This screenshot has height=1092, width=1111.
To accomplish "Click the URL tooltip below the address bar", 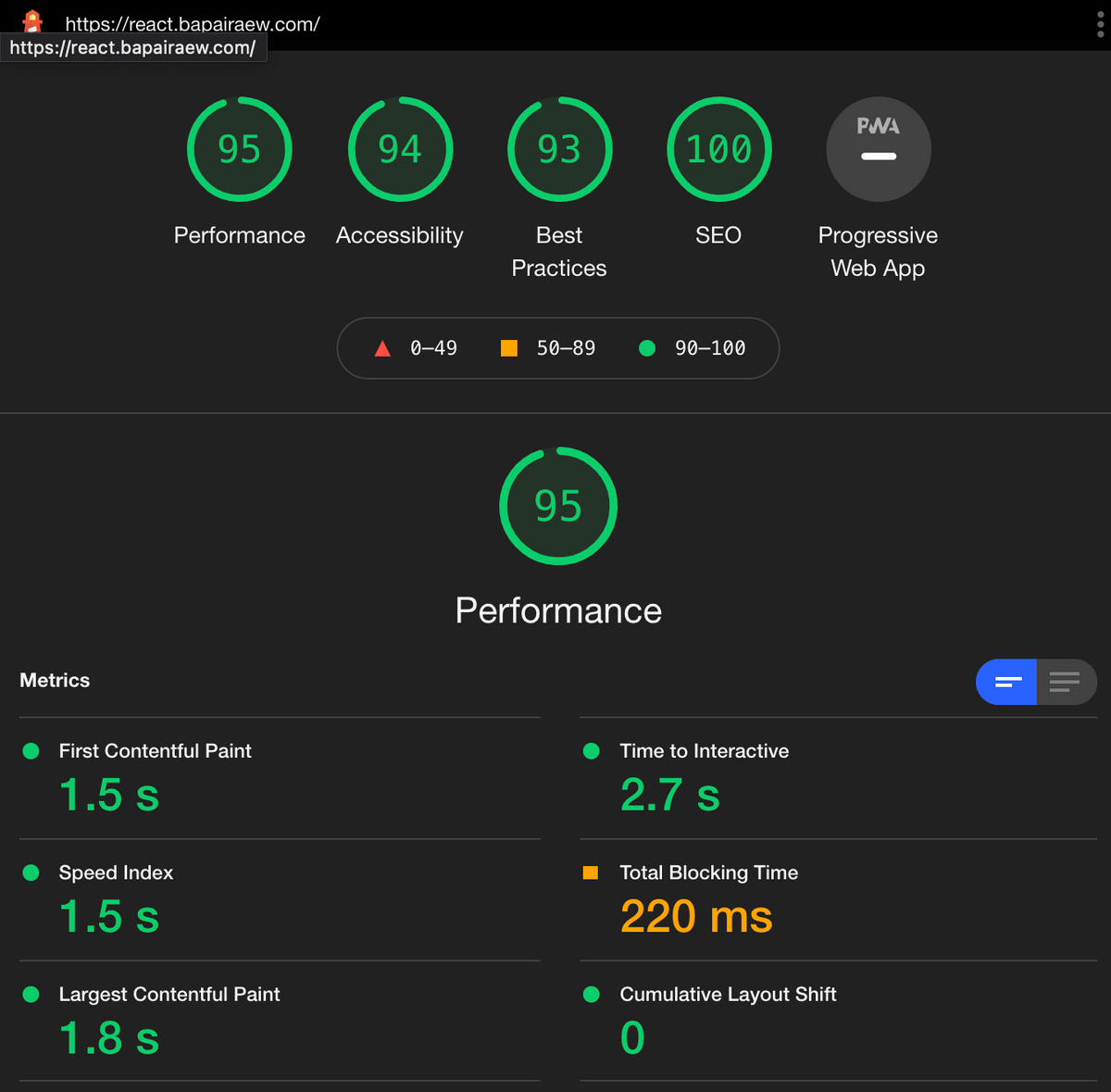I will point(133,47).
